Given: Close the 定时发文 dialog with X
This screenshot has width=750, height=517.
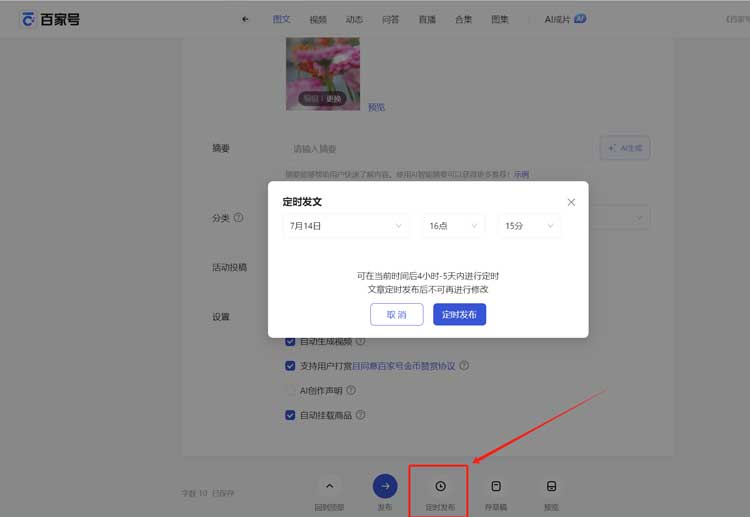Looking at the screenshot, I should [x=571, y=202].
